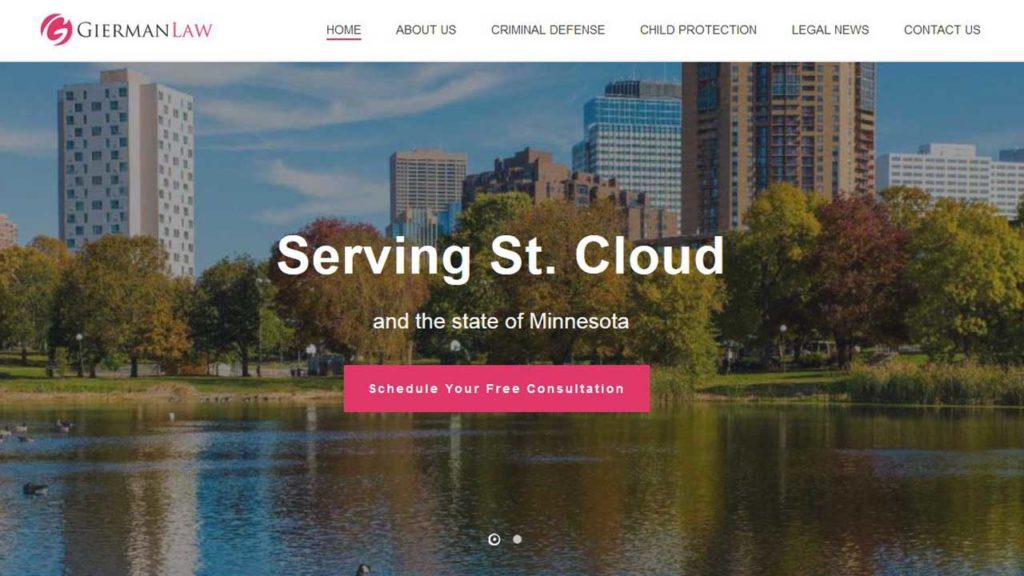This screenshot has width=1024, height=576.
Task: Click the pink underline beneath Home
Action: [344, 39]
